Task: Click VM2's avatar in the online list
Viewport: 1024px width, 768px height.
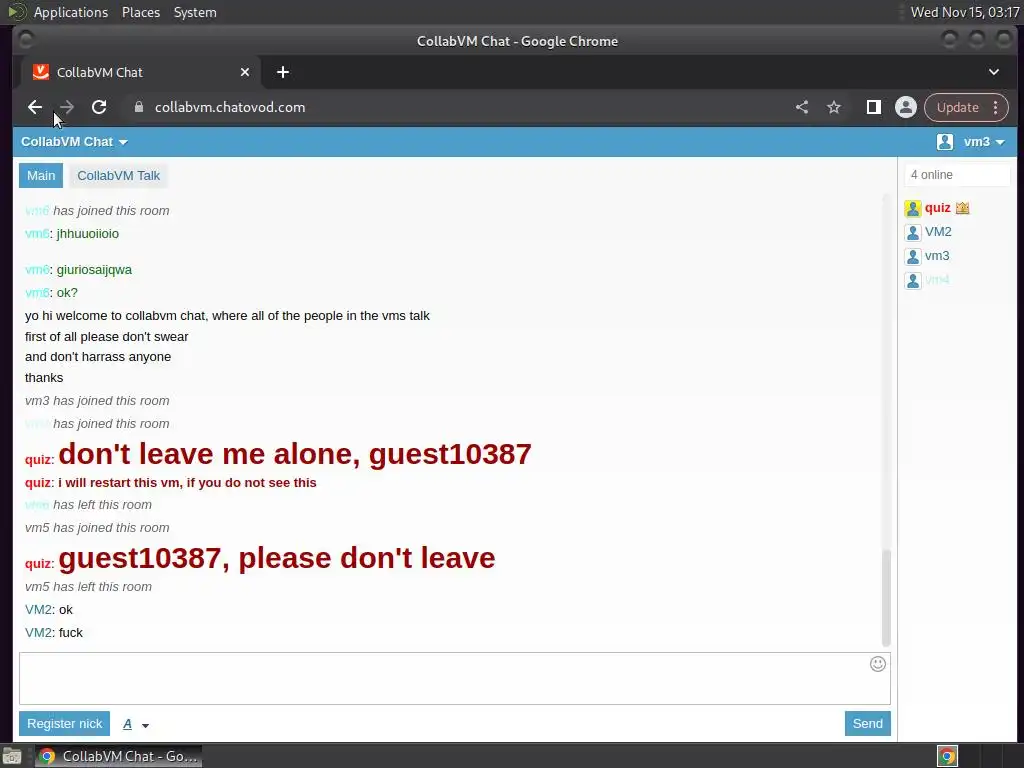Action: [x=913, y=232]
